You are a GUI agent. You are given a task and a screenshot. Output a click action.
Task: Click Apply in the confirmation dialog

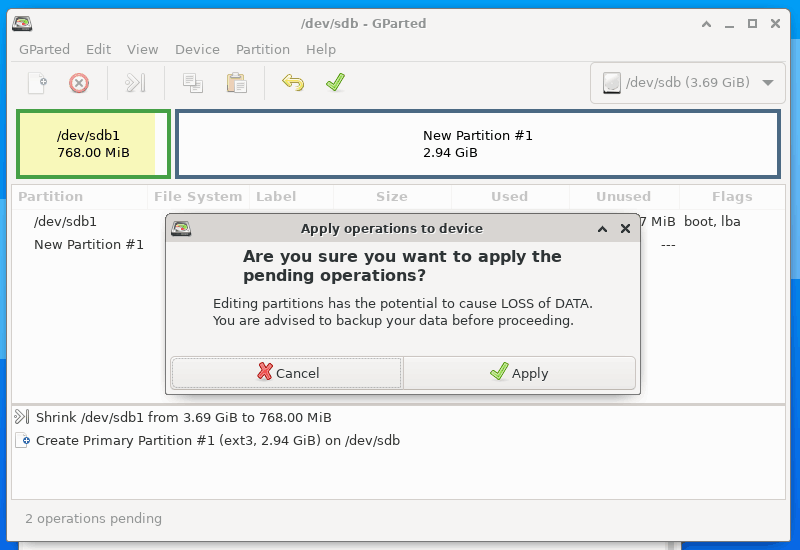pos(519,373)
